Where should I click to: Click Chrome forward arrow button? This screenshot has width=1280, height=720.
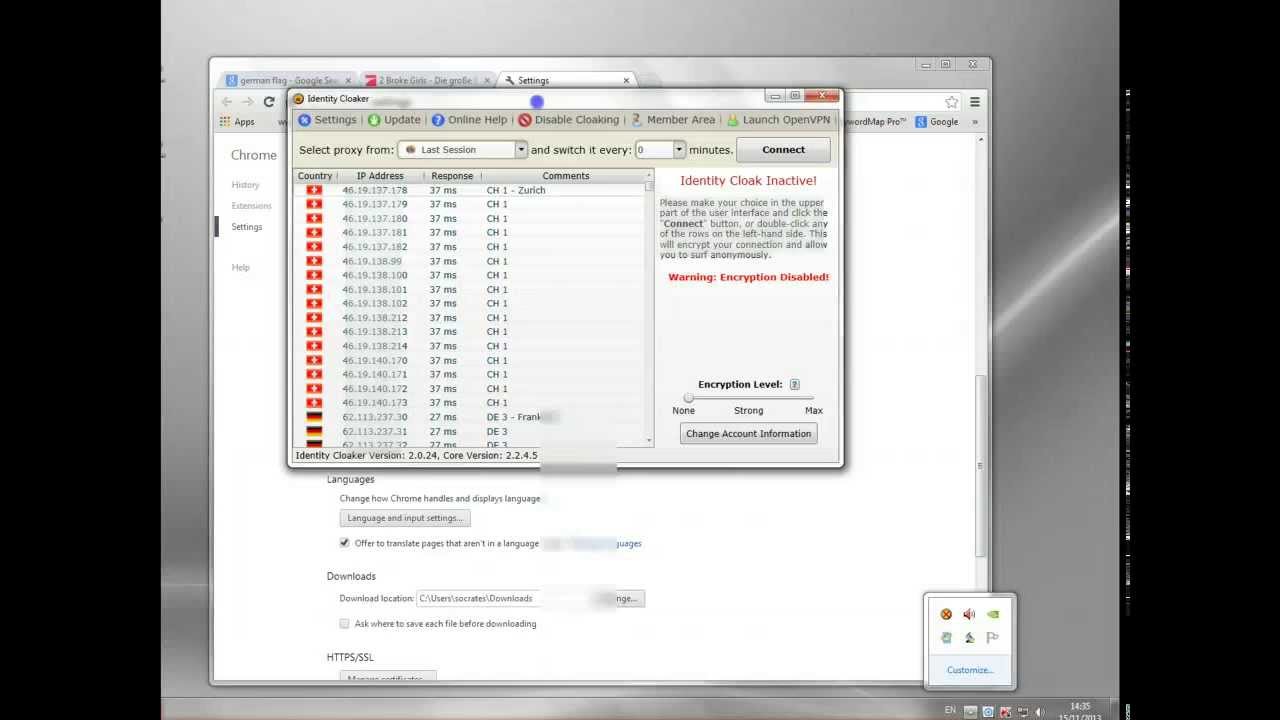coord(247,102)
